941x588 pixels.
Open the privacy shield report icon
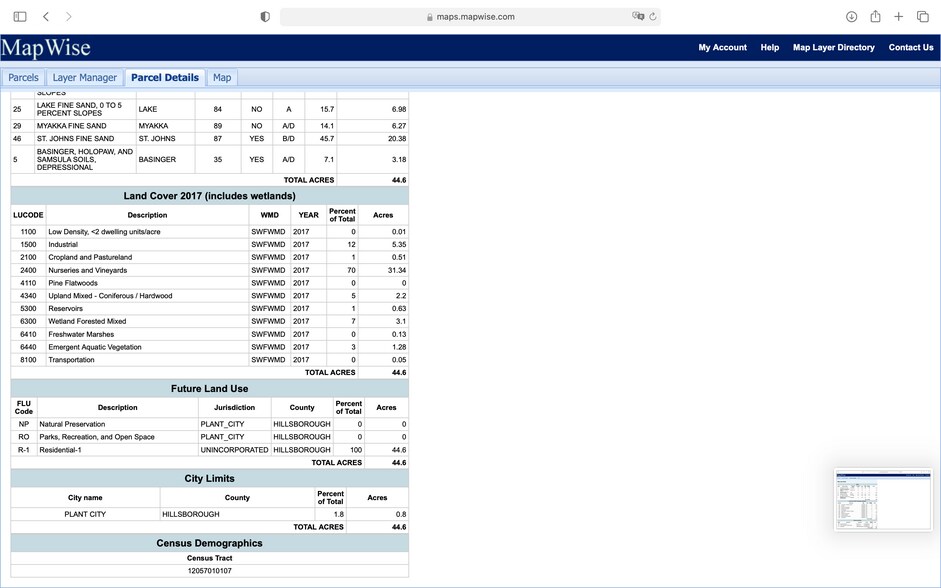[265, 17]
